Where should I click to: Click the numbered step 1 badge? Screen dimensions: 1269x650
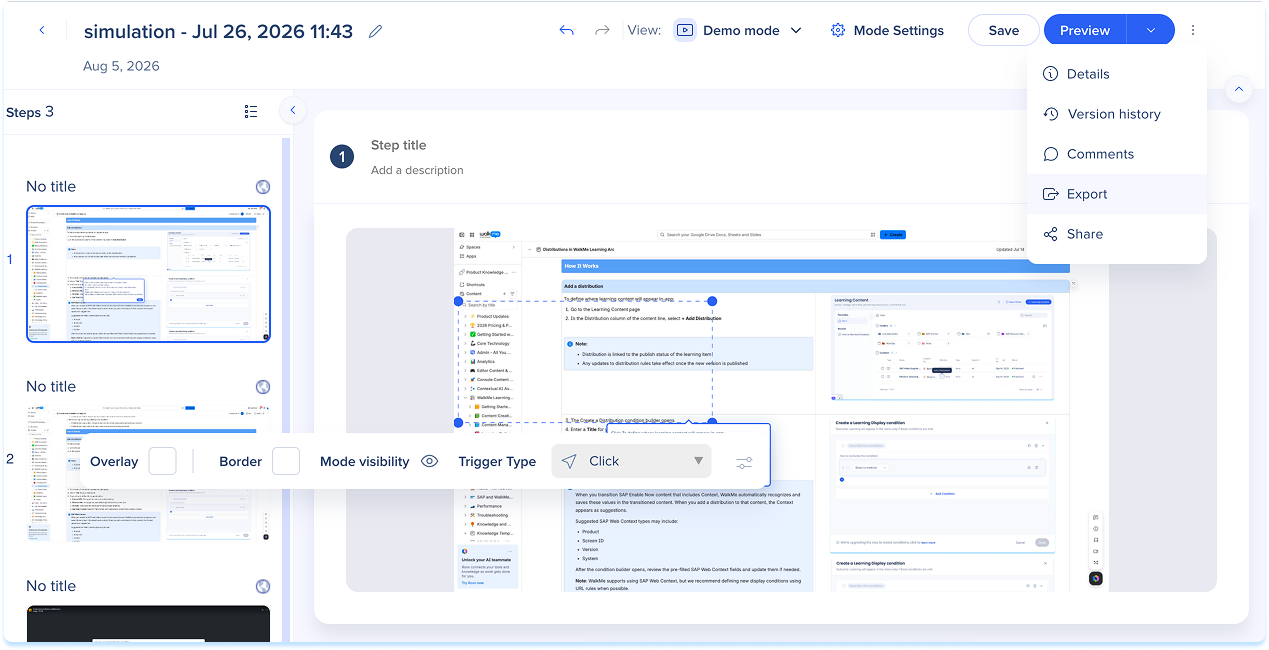342,157
